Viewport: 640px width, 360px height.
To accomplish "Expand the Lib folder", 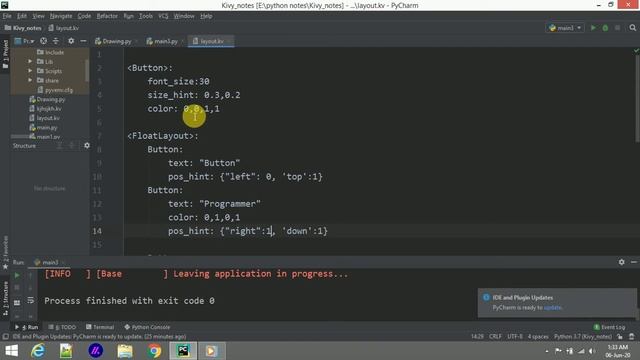I will coord(30,62).
